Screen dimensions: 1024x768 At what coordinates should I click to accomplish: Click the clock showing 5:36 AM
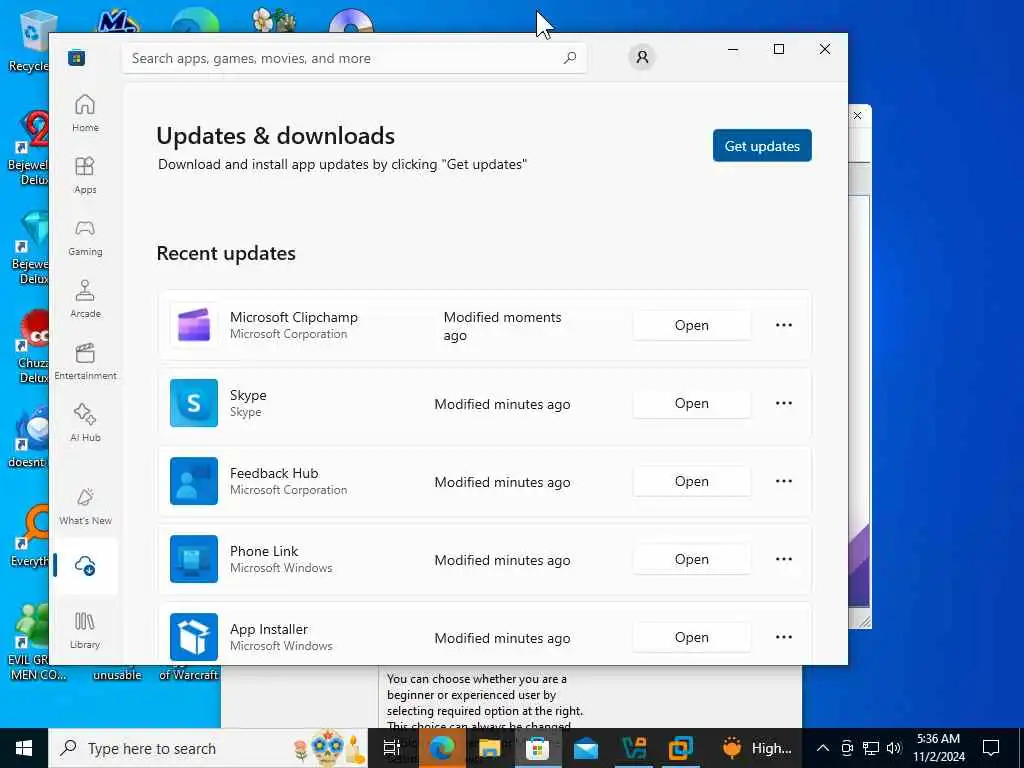pos(938,739)
